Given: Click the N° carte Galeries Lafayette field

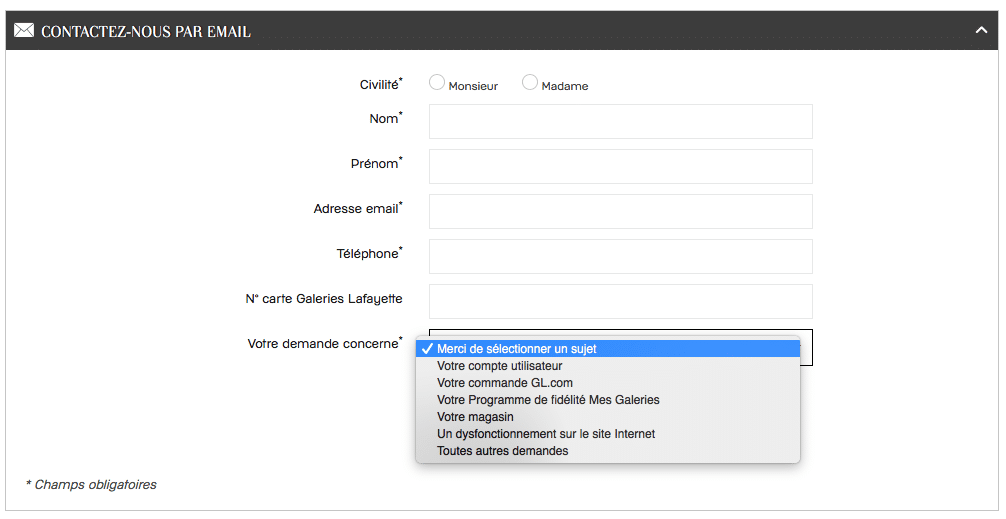Looking at the screenshot, I should pos(620,301).
